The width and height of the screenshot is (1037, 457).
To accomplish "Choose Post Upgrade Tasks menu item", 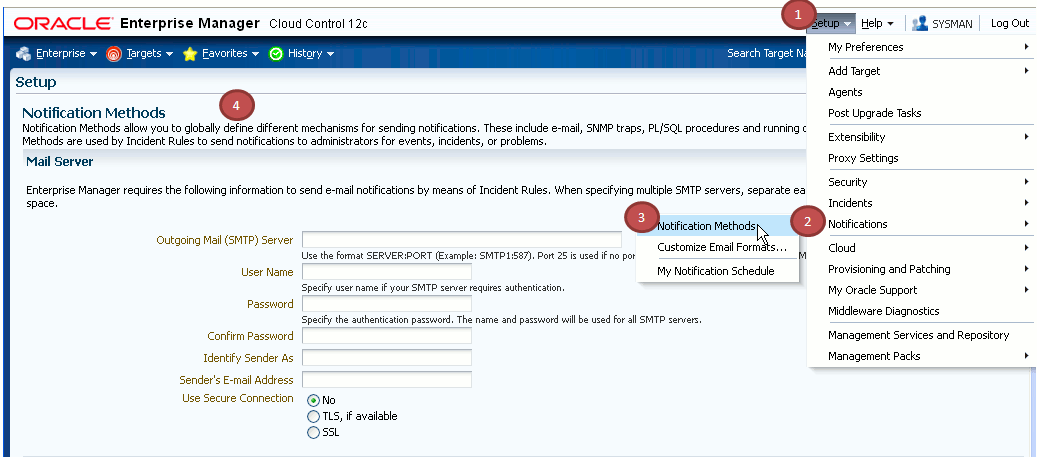I will [874, 113].
